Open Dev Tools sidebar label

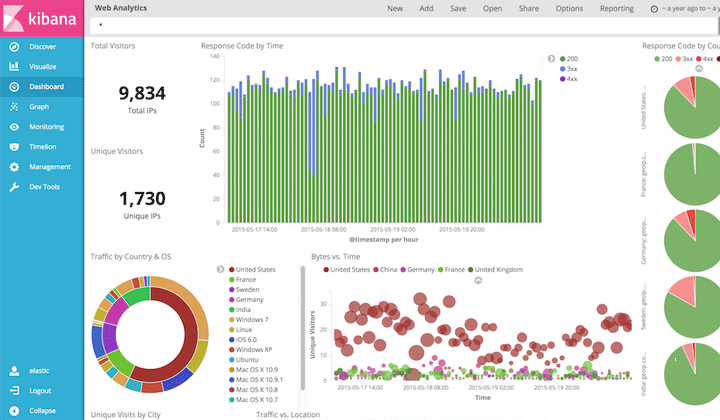coord(45,187)
